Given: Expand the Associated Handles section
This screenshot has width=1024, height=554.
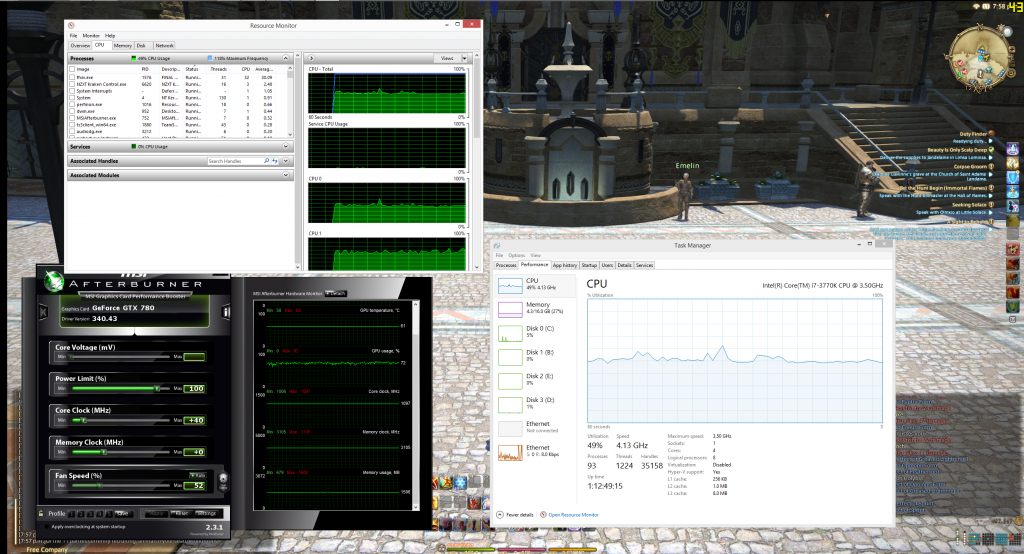Looking at the screenshot, I should (285, 161).
